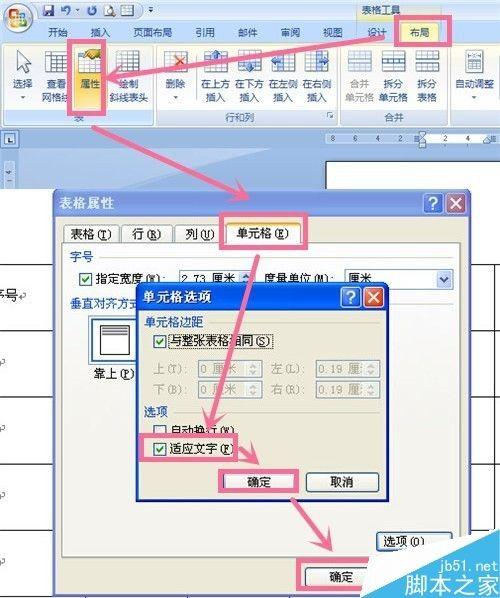The width and height of the screenshot is (500, 598).
Task: Open 度量单位 units dropdown
Action: pyautogui.click(x=444, y=279)
